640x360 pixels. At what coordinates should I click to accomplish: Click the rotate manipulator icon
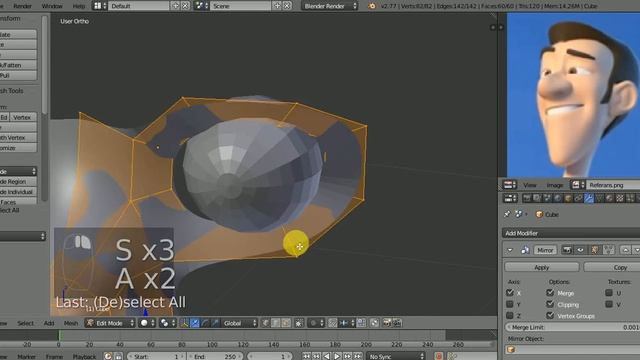[205, 323]
